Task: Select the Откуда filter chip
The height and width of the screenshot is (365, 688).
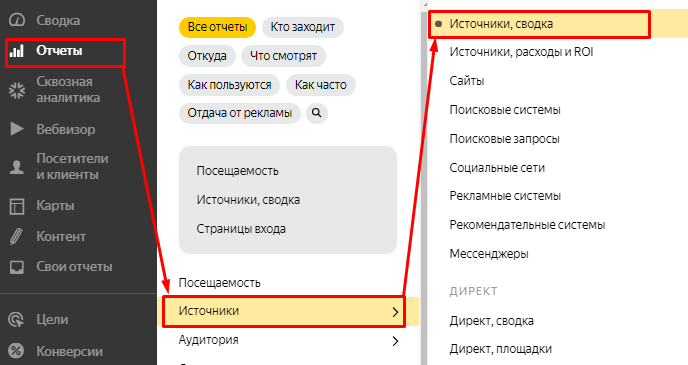Action: pyautogui.click(x=207, y=56)
